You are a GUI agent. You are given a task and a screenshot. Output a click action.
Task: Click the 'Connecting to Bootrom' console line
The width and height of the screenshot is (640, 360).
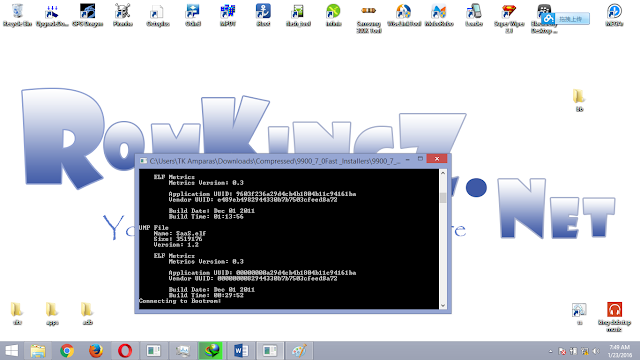pos(180,301)
